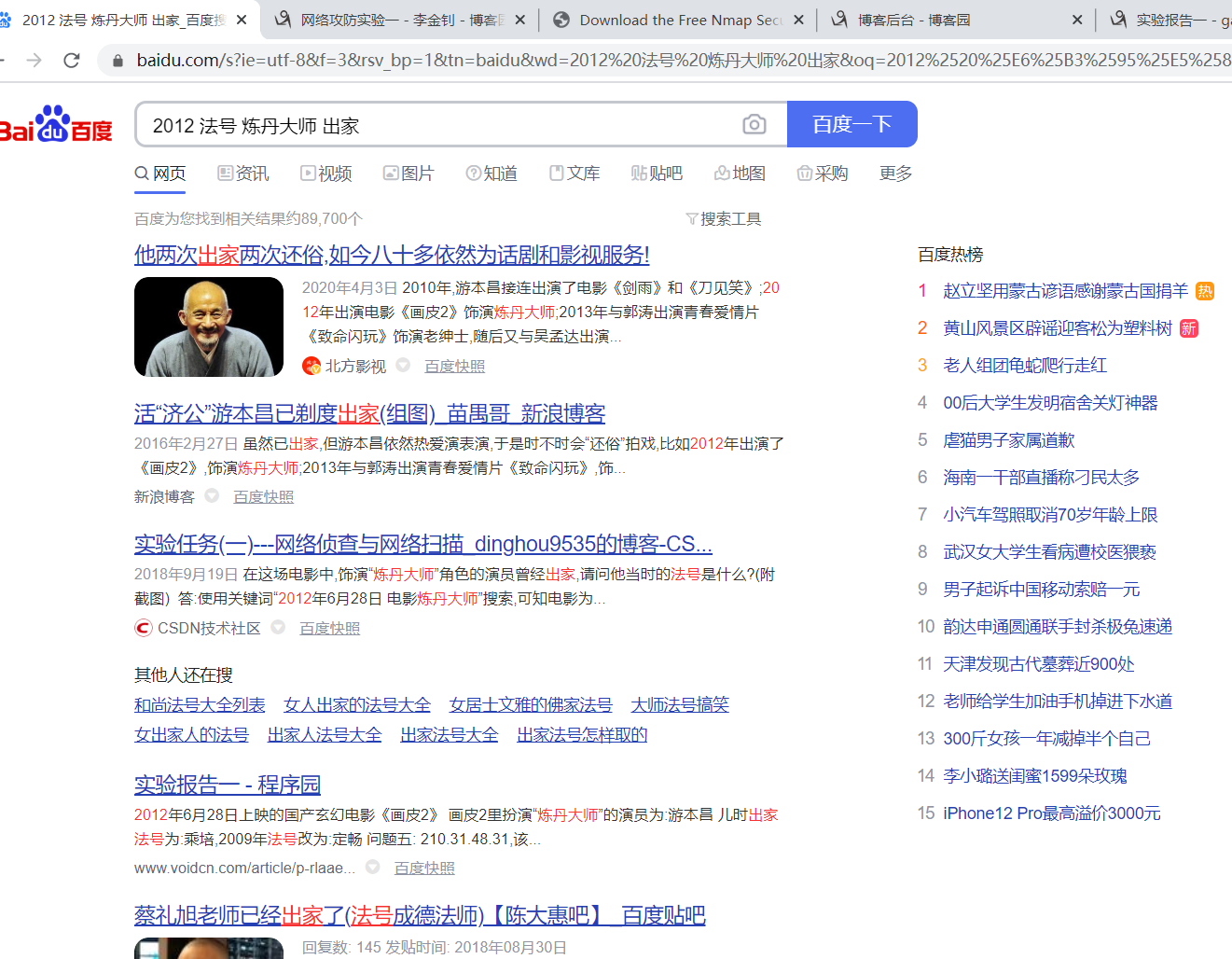Select the 视频 search category
This screenshot has height=959, width=1232.
click(326, 174)
